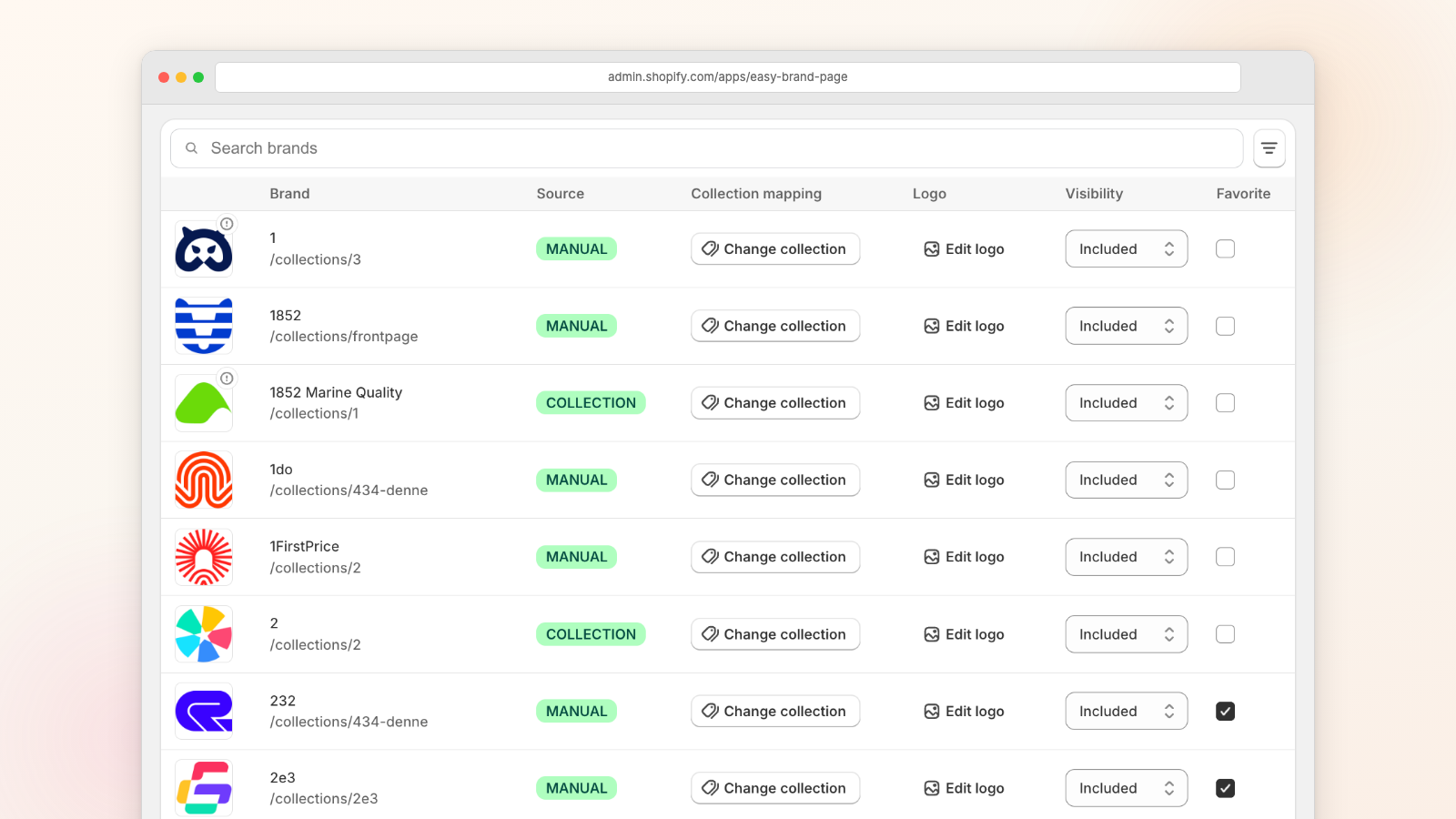This screenshot has width=1456, height=819.
Task: Uncheck favorite for brand 2e3
Action: coord(1226,788)
